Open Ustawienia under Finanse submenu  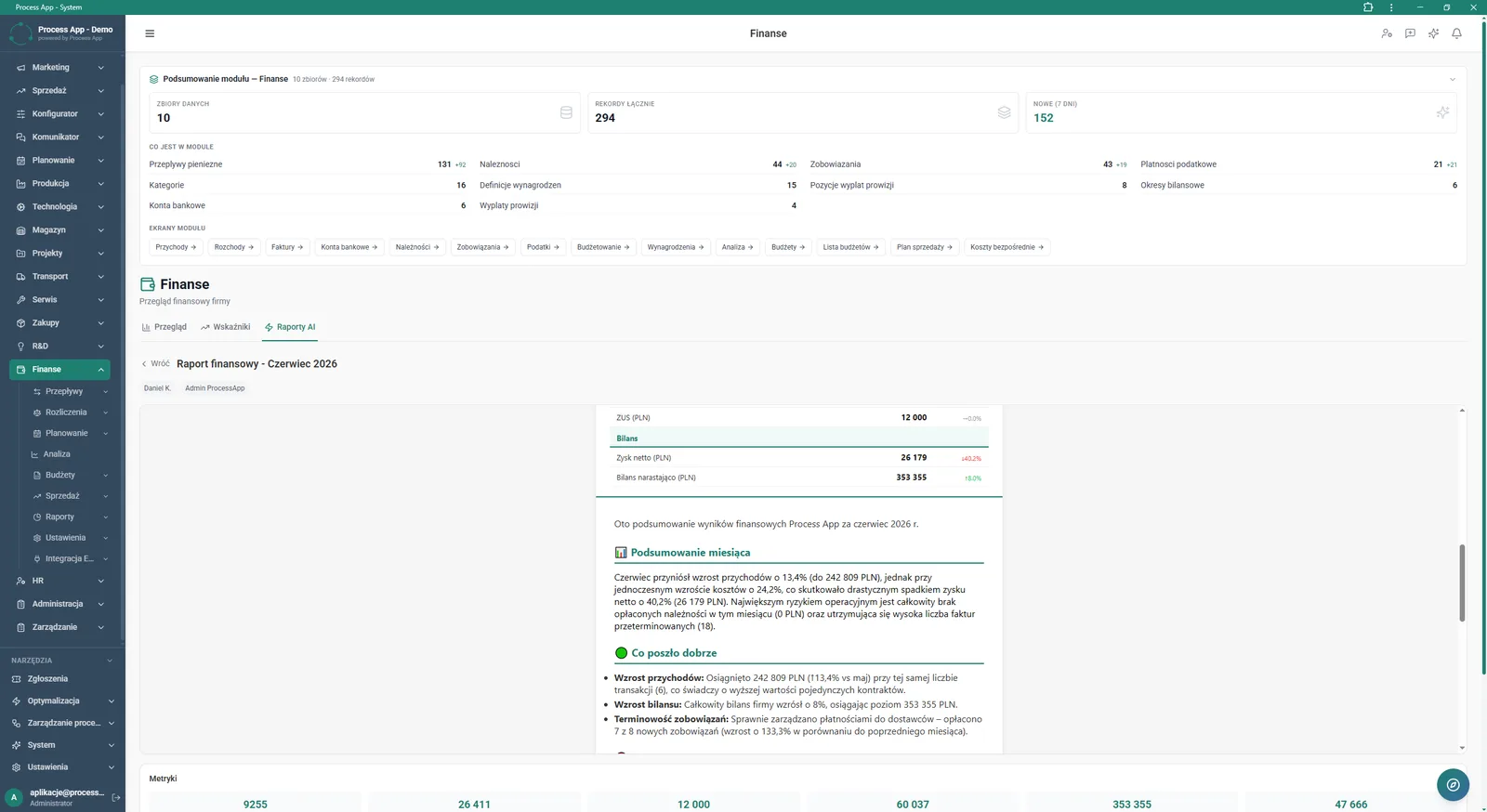65,538
